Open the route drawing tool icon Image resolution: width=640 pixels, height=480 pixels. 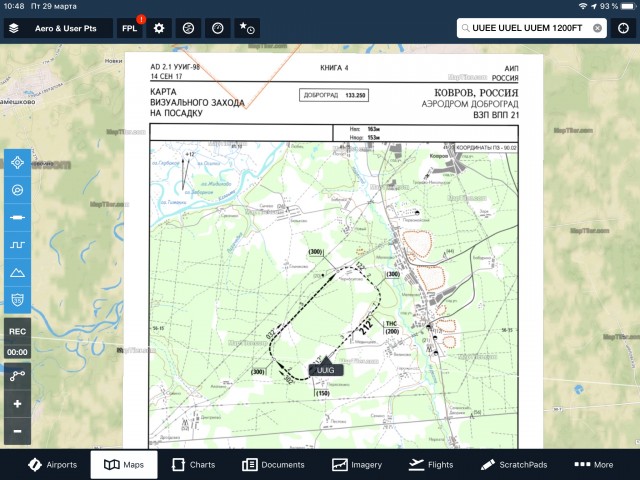pos(17,377)
